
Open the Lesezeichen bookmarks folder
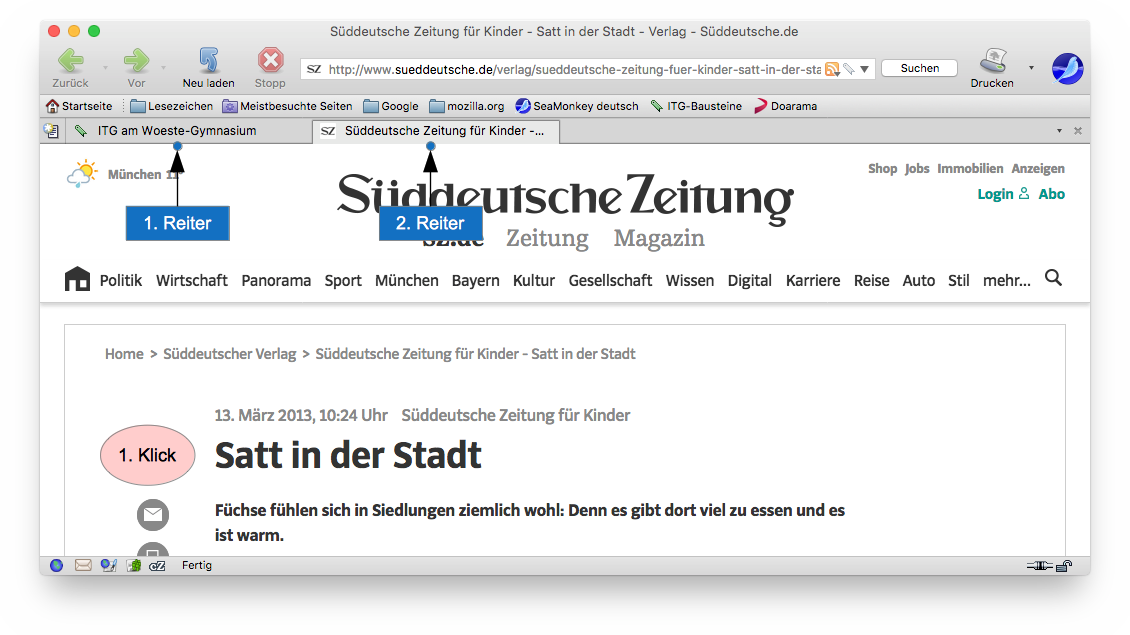click(x=172, y=106)
